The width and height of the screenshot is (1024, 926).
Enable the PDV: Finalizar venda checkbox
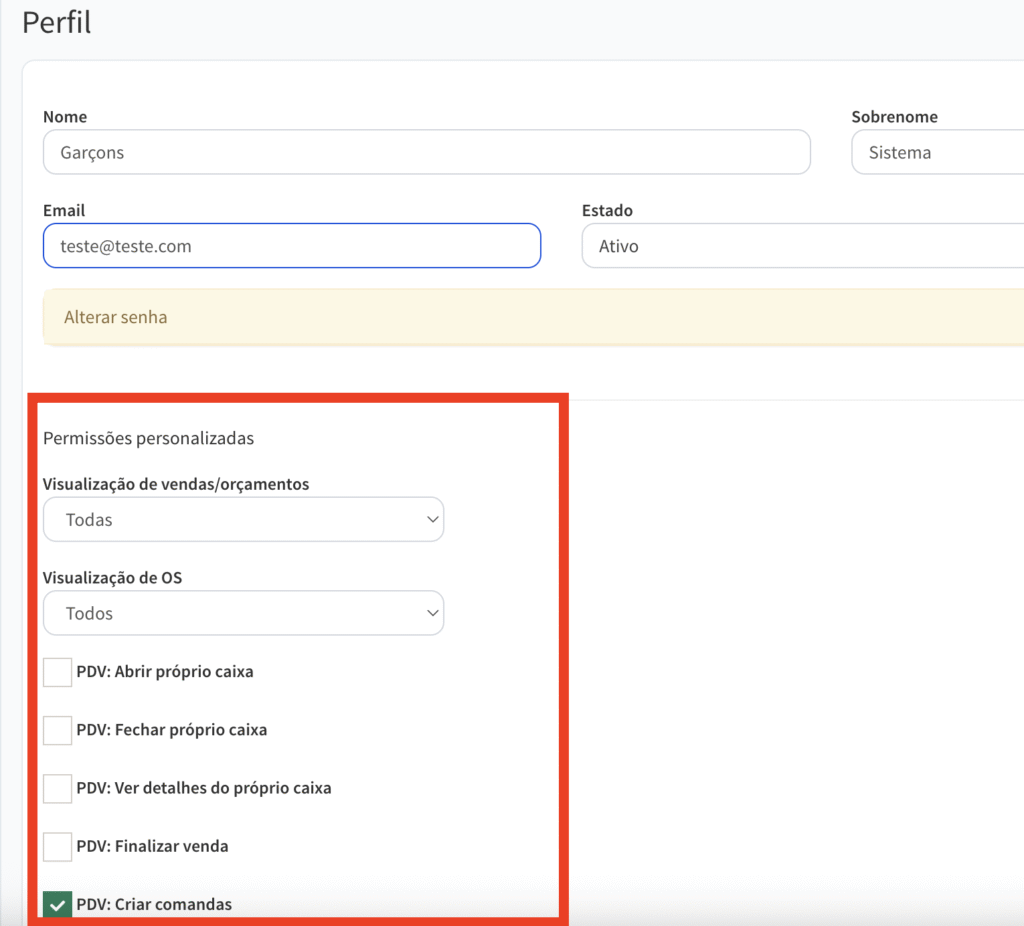tap(57, 846)
